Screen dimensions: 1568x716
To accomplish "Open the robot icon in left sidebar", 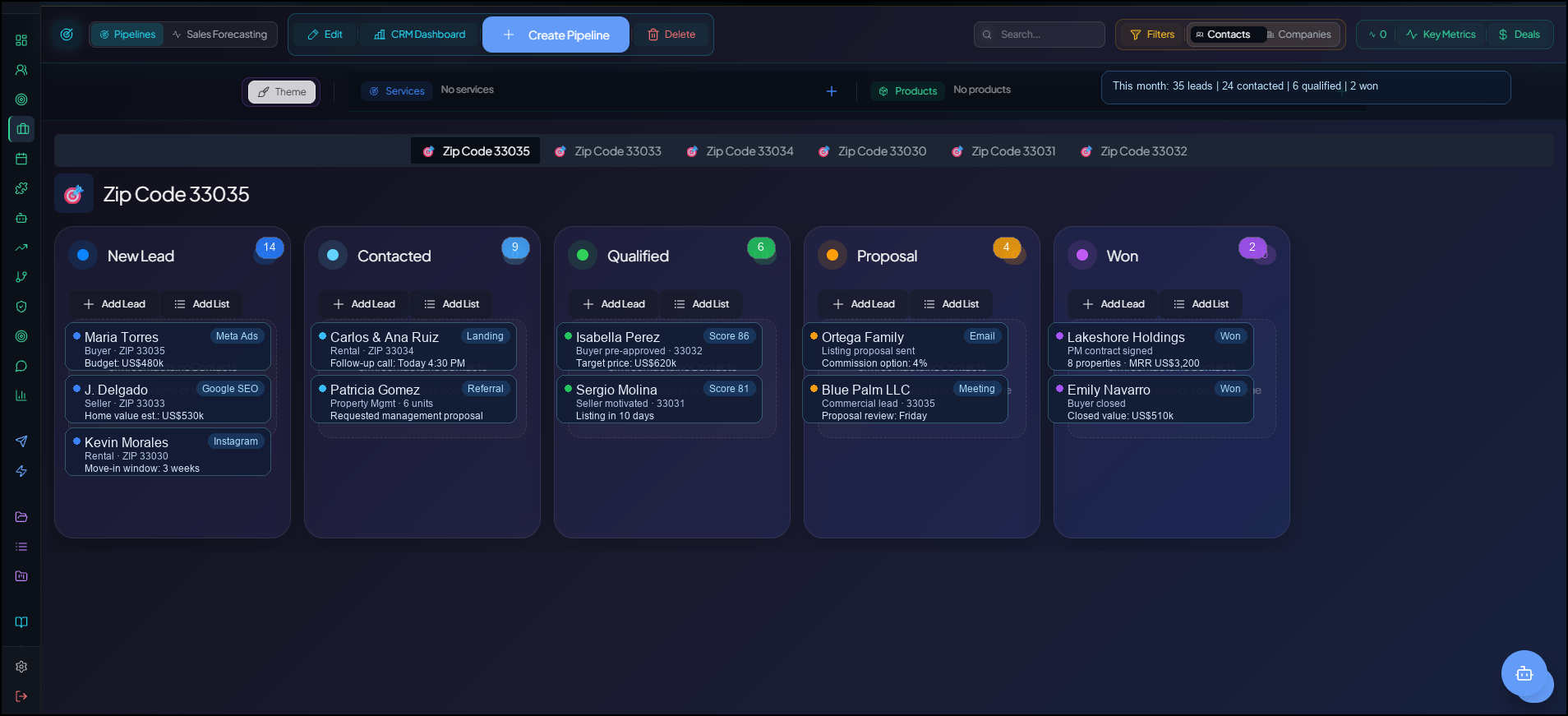I will (21, 218).
